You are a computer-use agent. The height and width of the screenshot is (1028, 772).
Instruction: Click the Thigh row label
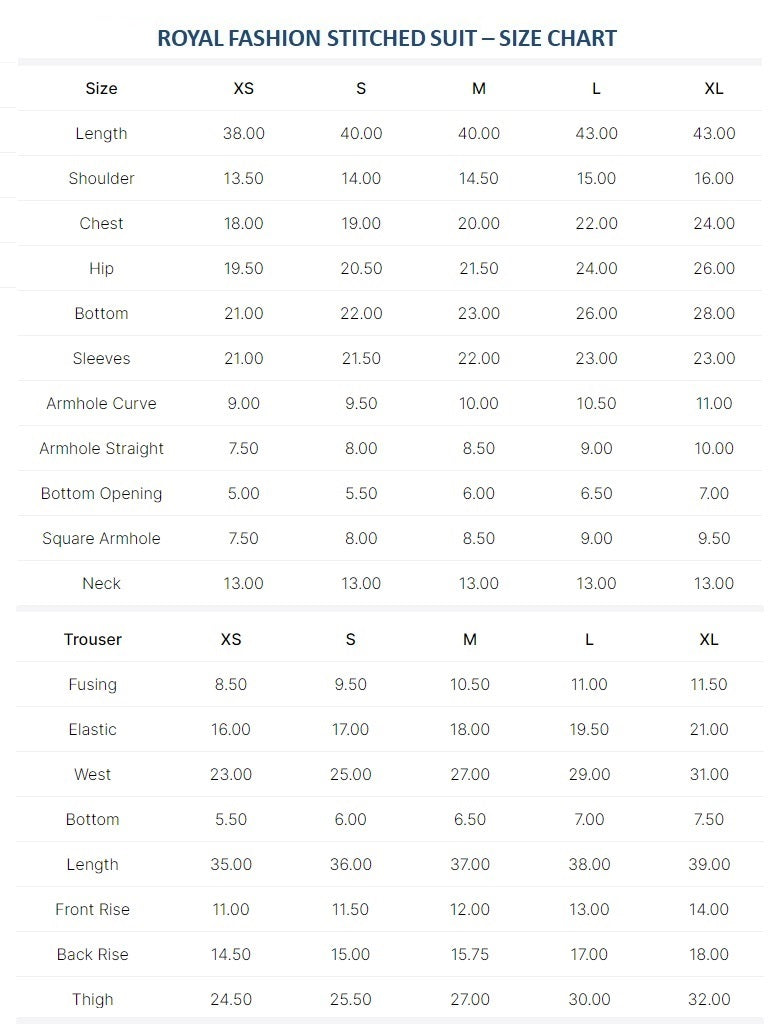(x=92, y=999)
